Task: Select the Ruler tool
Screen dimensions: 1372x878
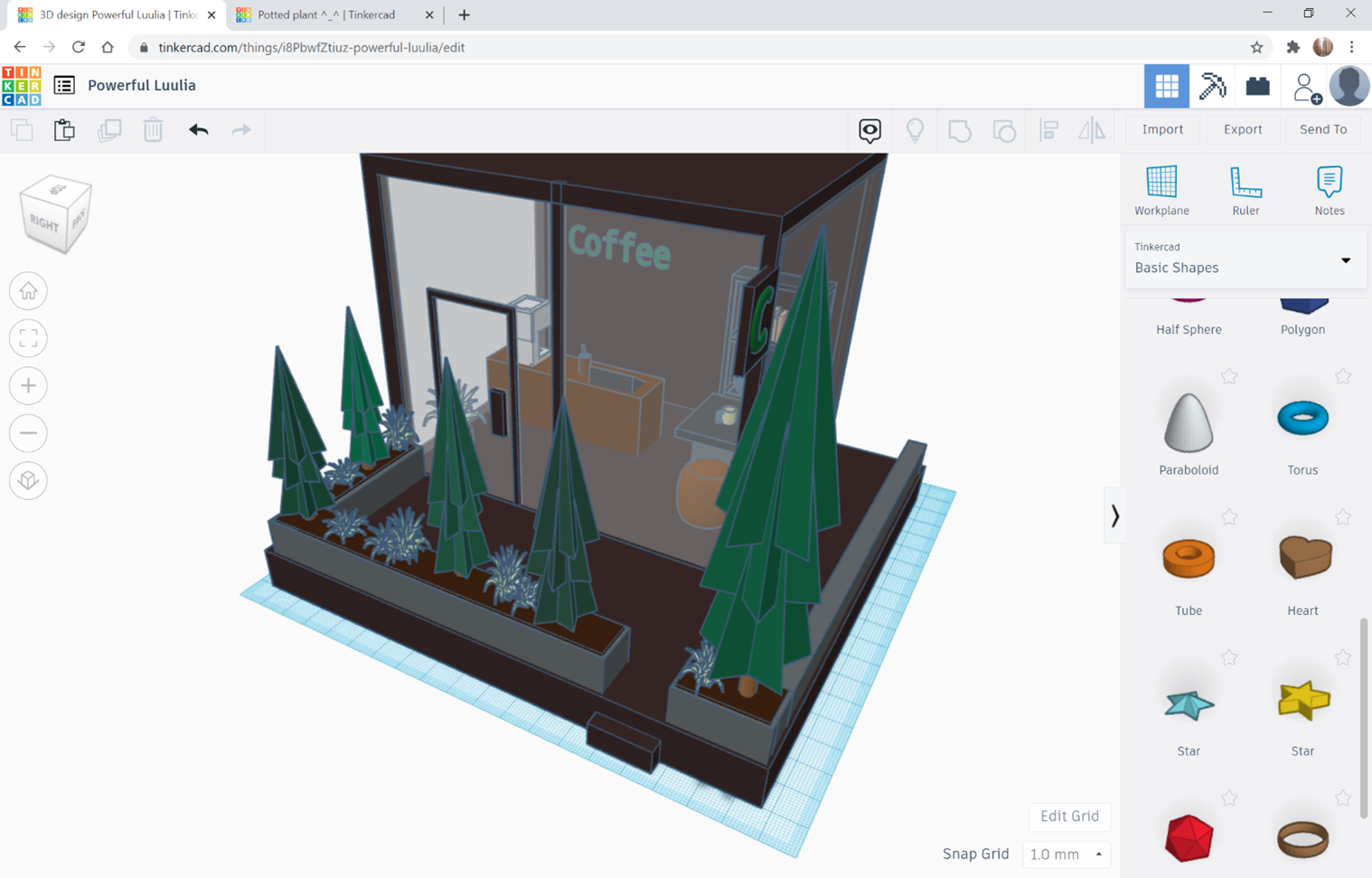Action: point(1245,190)
